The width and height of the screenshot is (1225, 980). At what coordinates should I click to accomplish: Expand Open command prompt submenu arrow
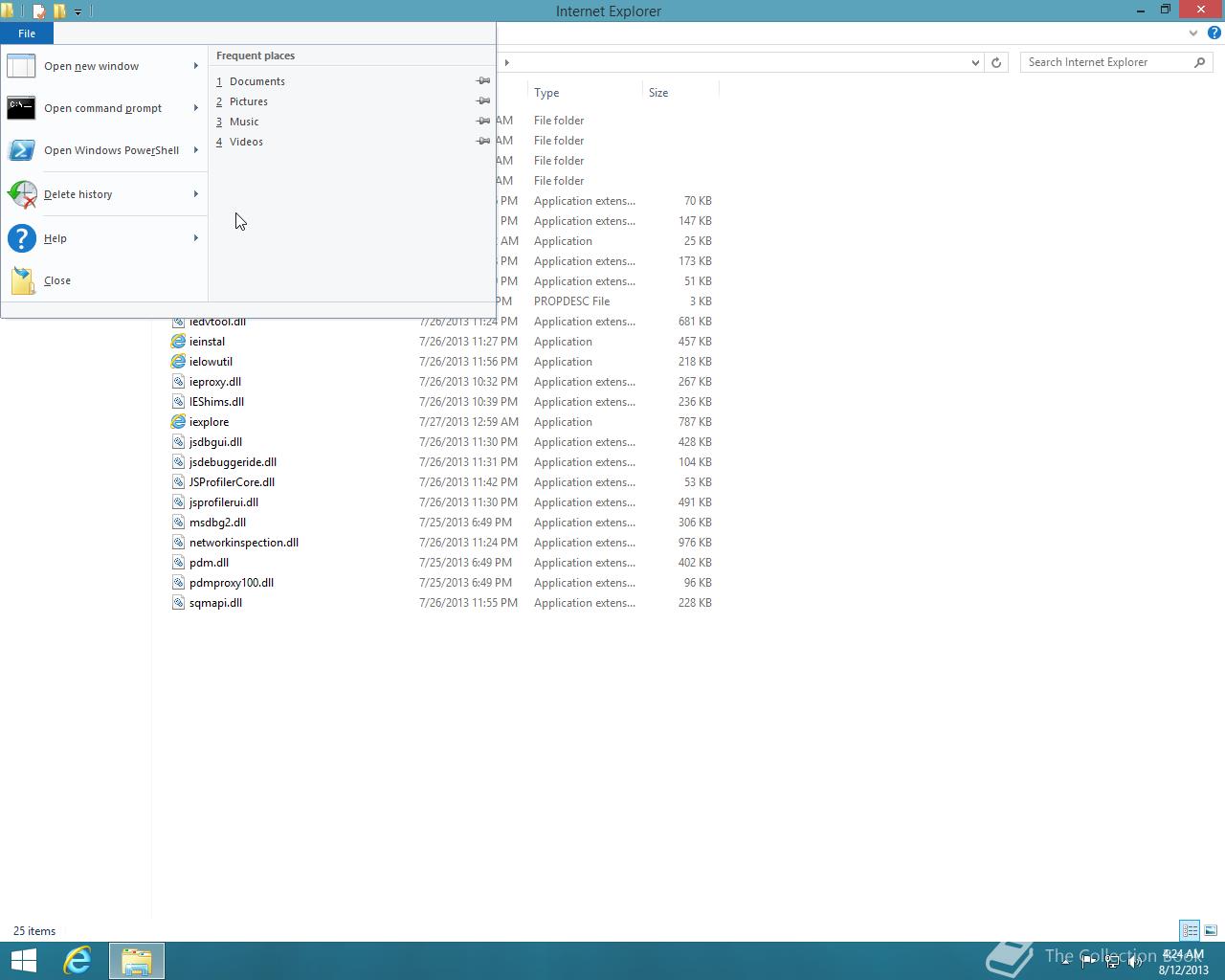[x=196, y=108]
